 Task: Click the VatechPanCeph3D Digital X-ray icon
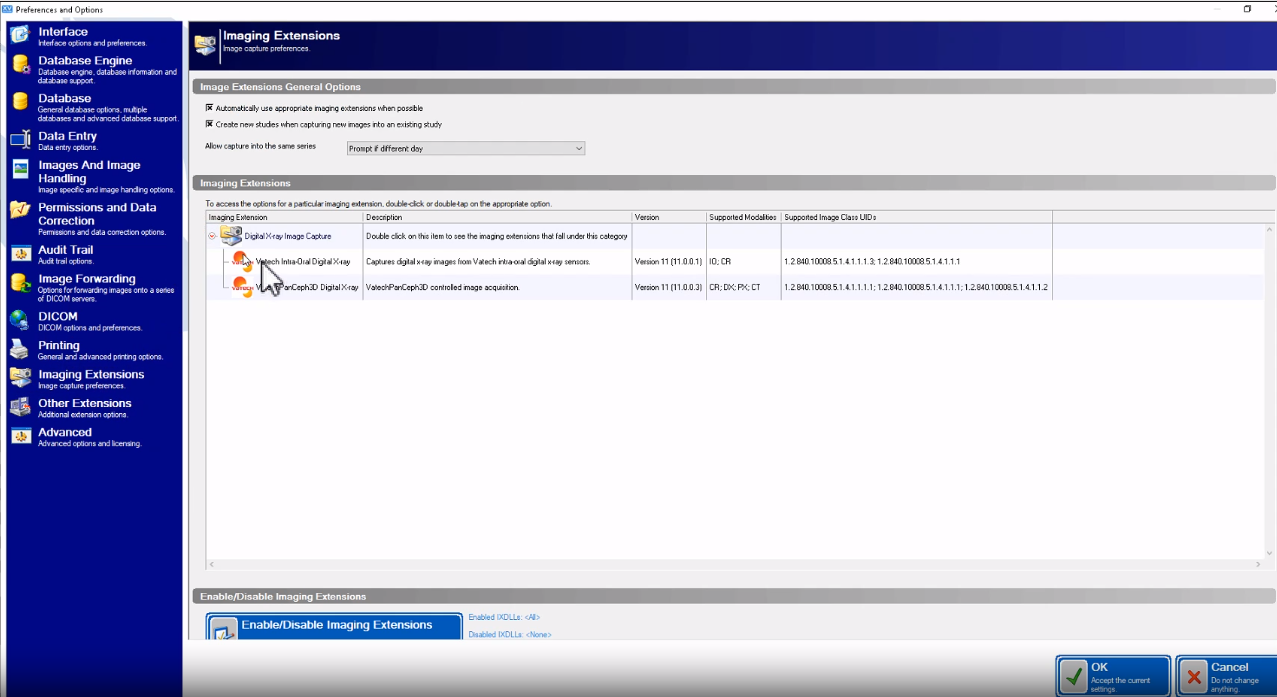243,287
